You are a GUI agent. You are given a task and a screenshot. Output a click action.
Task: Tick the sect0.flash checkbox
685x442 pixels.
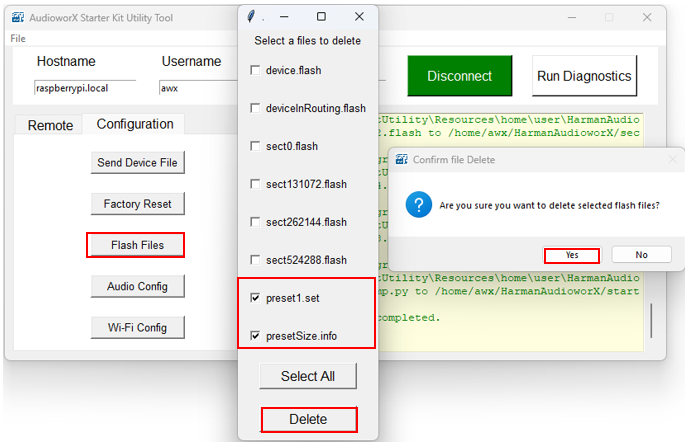pyautogui.click(x=255, y=146)
